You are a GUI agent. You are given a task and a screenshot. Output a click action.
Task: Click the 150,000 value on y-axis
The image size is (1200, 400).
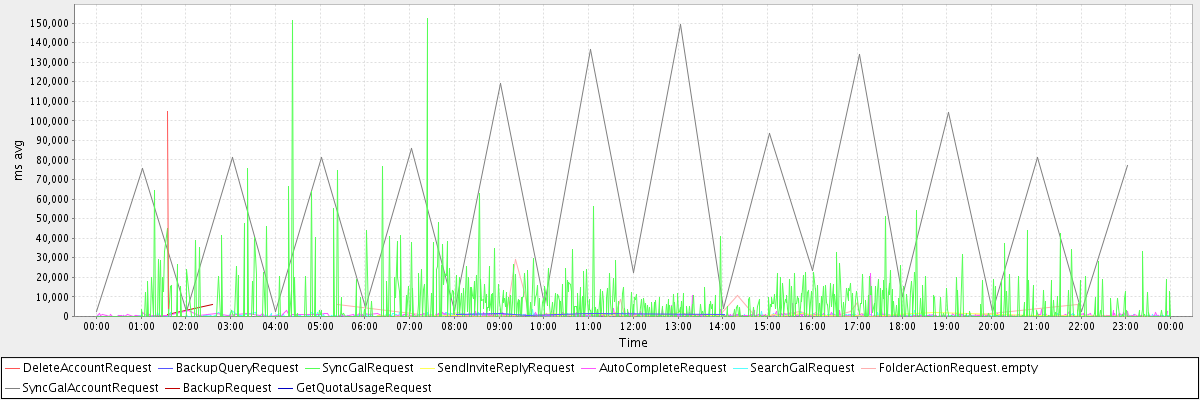pos(50,23)
